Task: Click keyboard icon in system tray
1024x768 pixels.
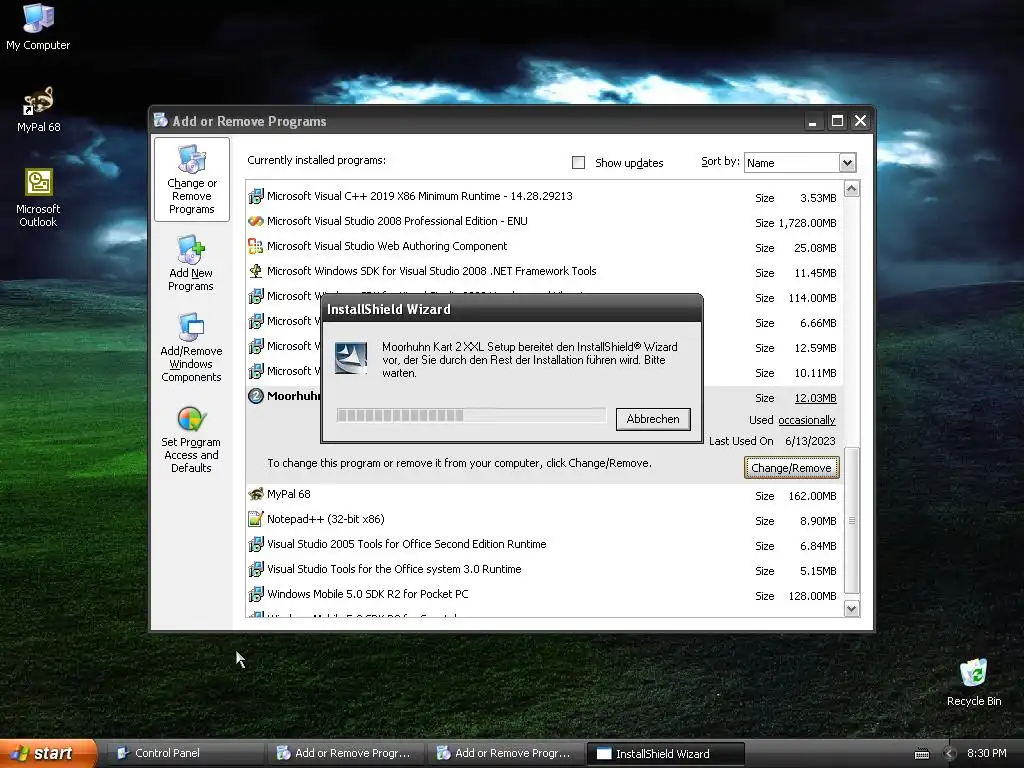Action: pos(921,754)
